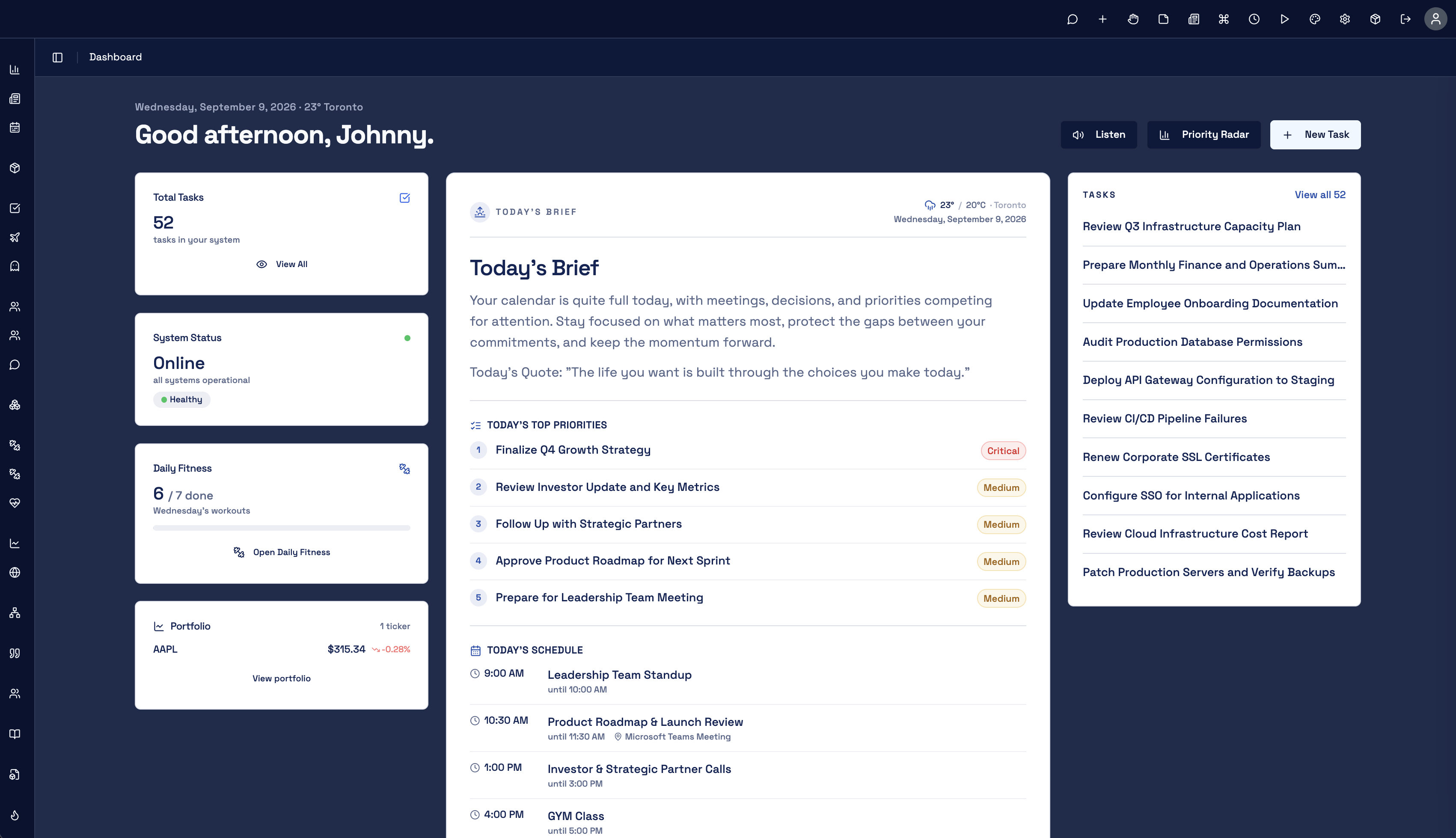The height and width of the screenshot is (838, 1456).
Task: Click the airplane icon in the left sidebar
Action: (15, 237)
